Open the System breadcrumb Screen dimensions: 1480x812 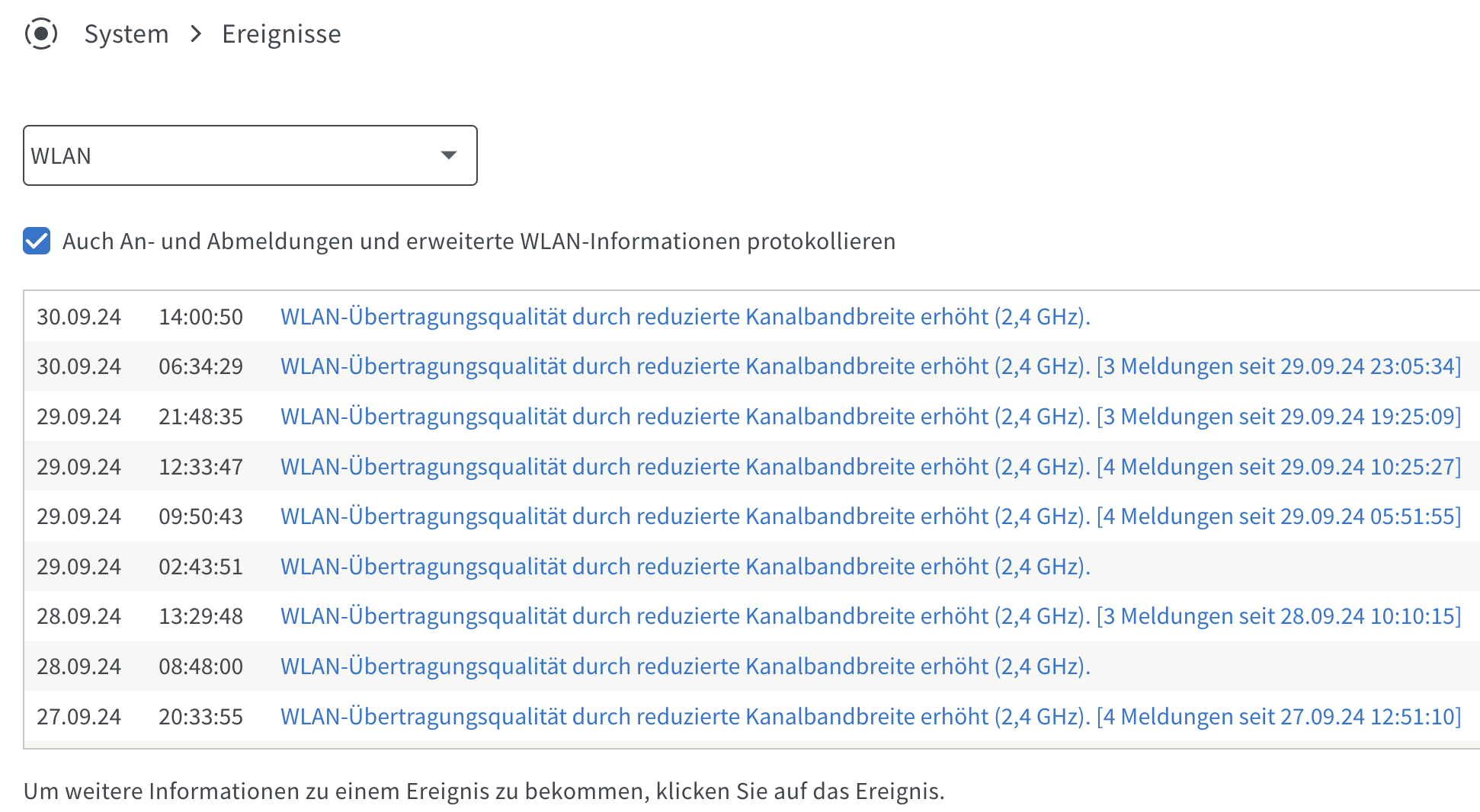tap(127, 34)
